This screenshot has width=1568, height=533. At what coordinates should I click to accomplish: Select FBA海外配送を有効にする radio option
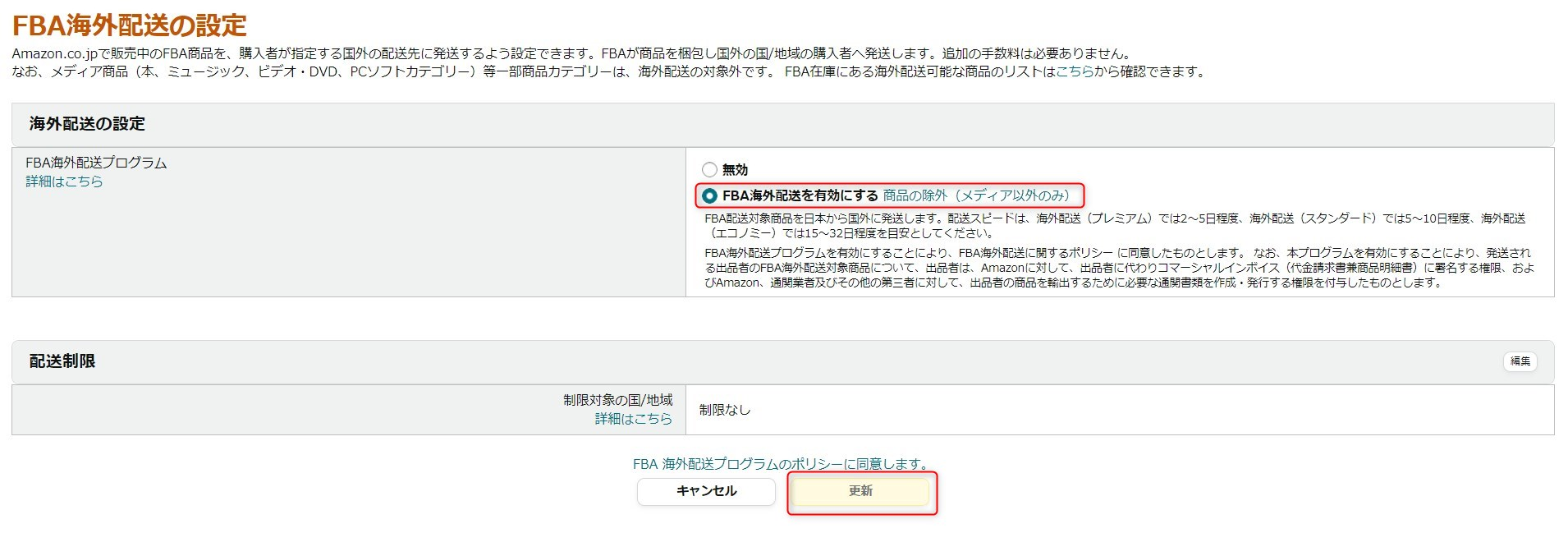tap(709, 196)
